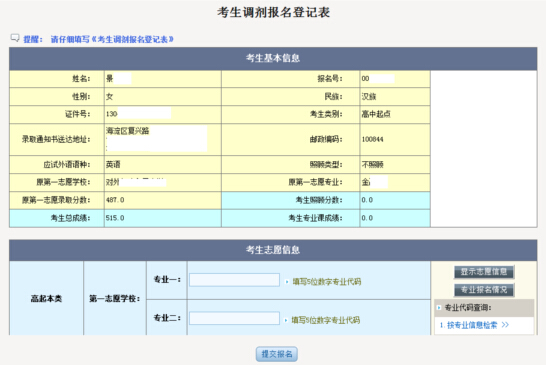Click bullet arrow before second 填写5位数字专业代码
Screen dimensions: 546x365
[286, 320]
